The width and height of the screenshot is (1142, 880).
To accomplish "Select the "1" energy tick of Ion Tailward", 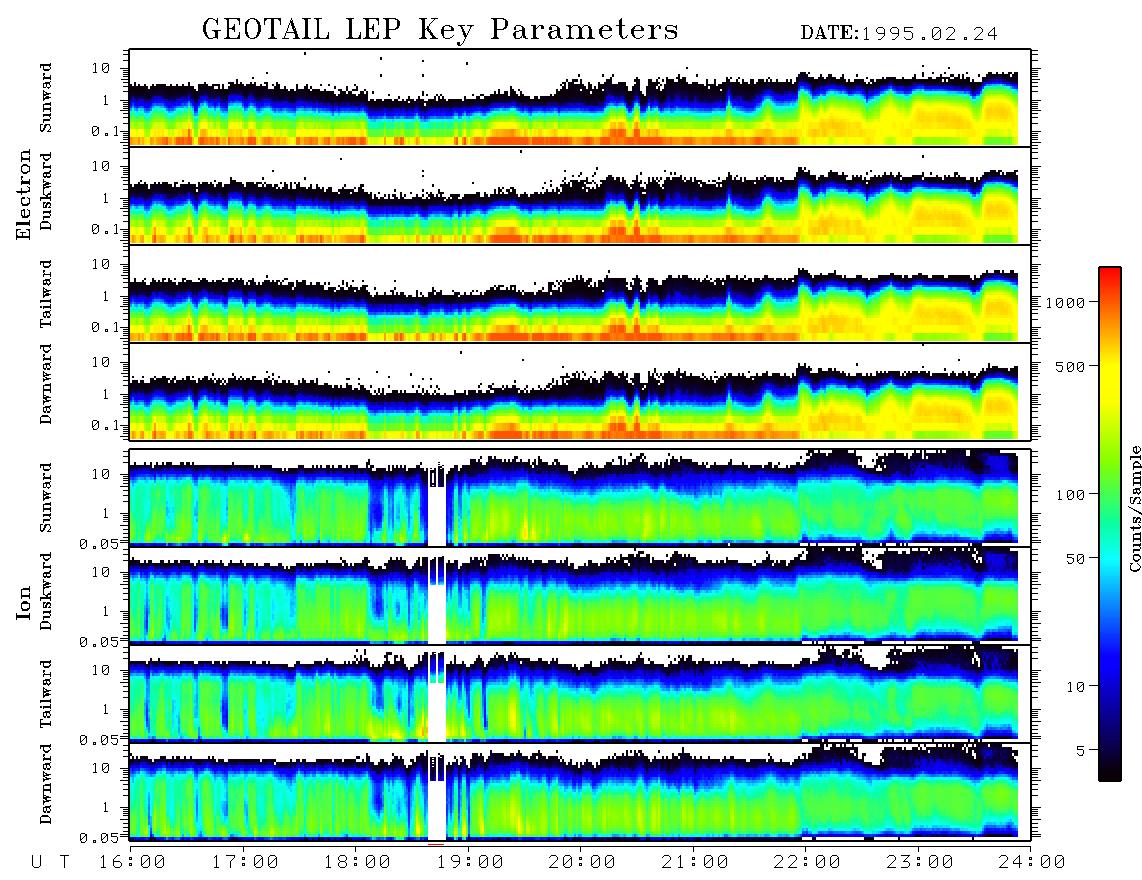I will tap(106, 710).
